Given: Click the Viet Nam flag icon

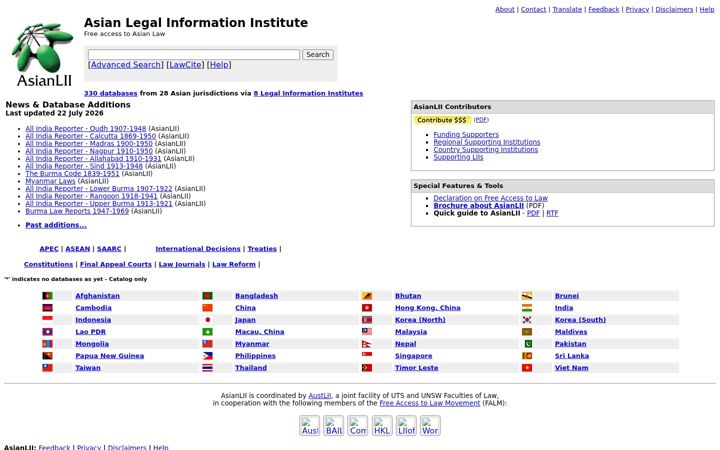Looking at the screenshot, I should coord(527,367).
